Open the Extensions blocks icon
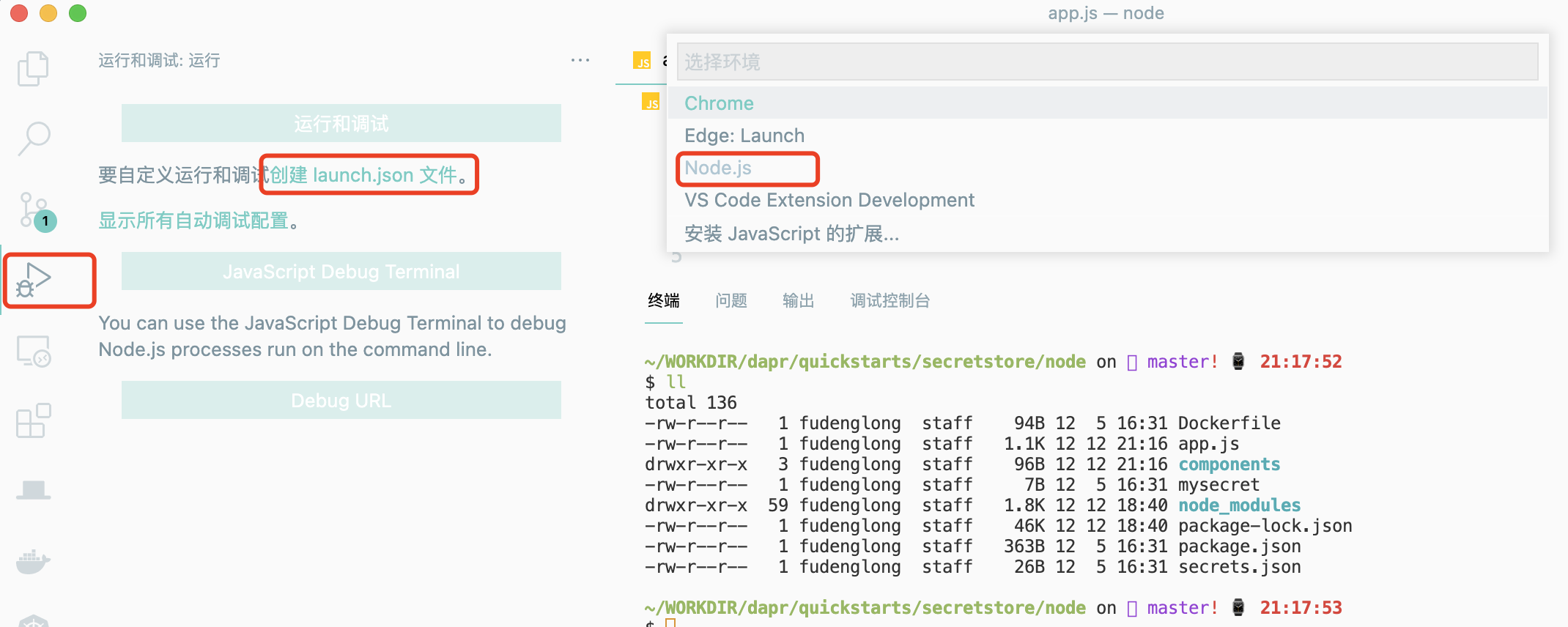 (34, 420)
